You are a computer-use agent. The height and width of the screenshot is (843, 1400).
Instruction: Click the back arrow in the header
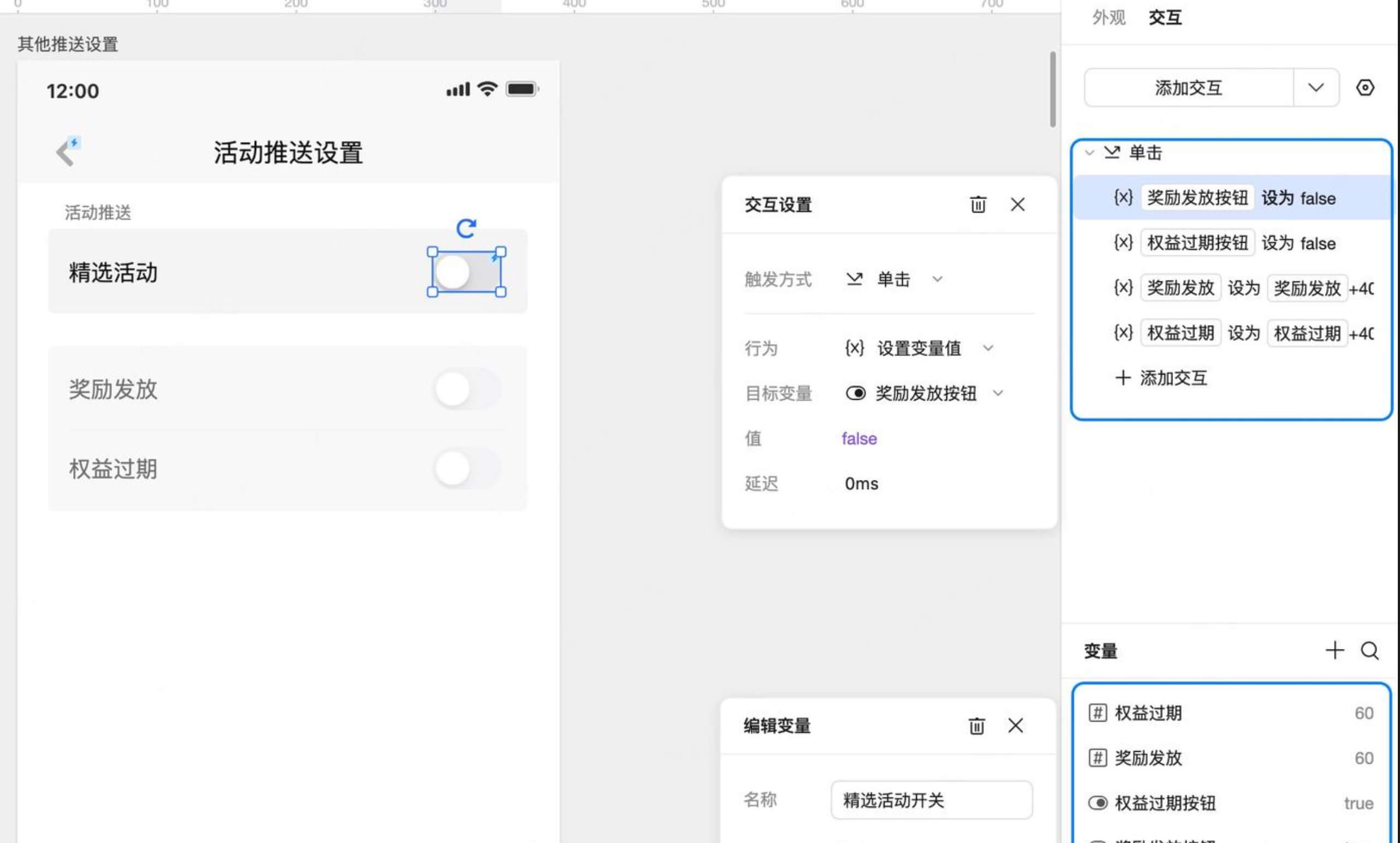(65, 154)
